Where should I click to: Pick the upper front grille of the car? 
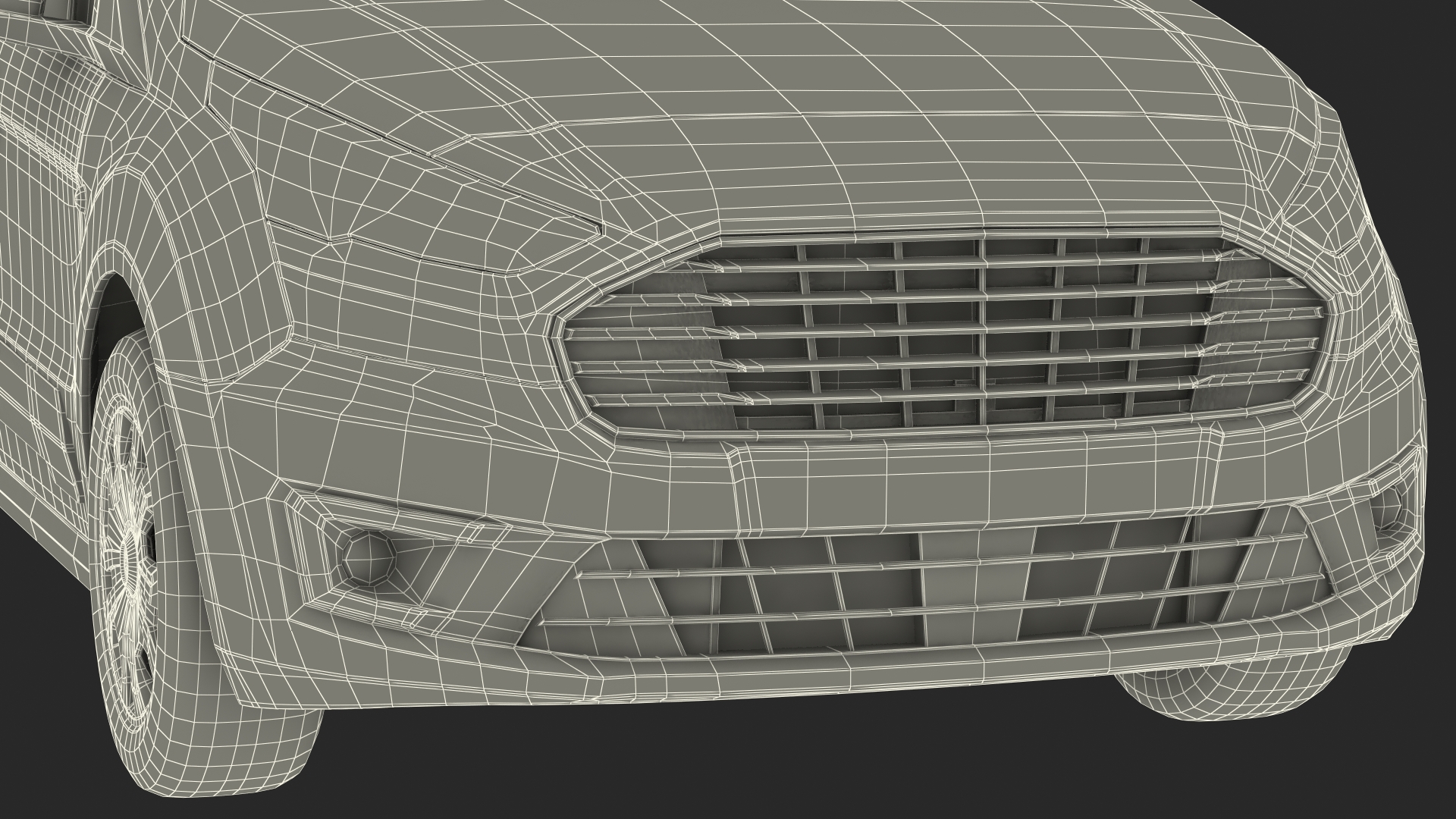click(x=943, y=334)
